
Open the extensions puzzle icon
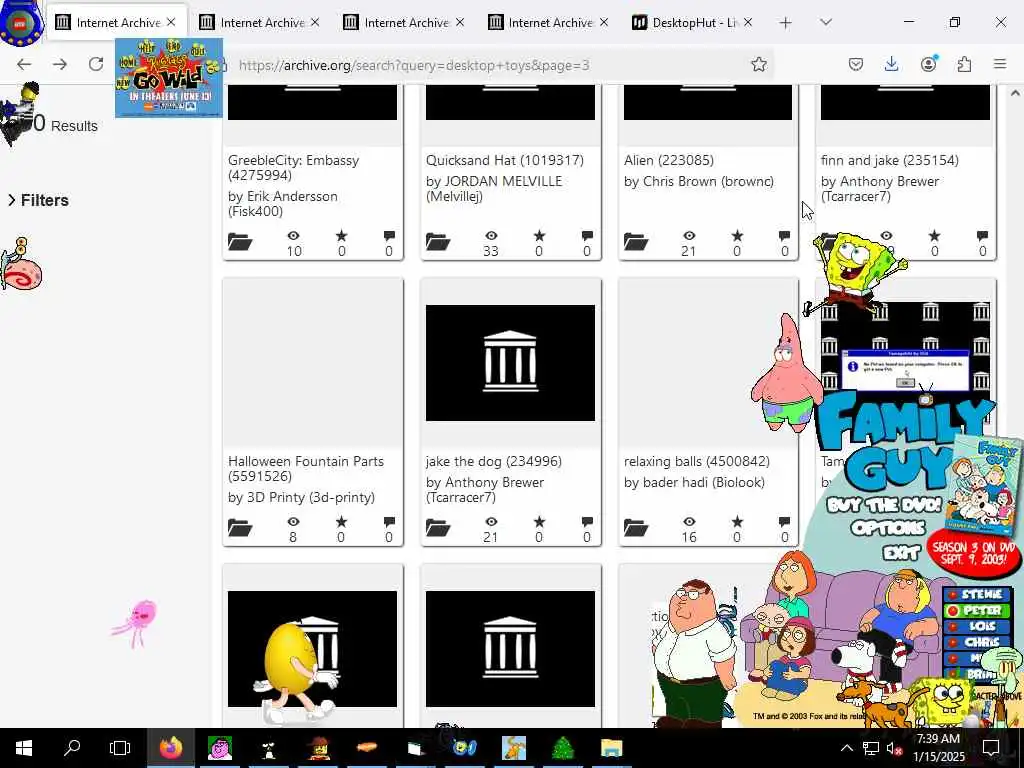coord(964,64)
